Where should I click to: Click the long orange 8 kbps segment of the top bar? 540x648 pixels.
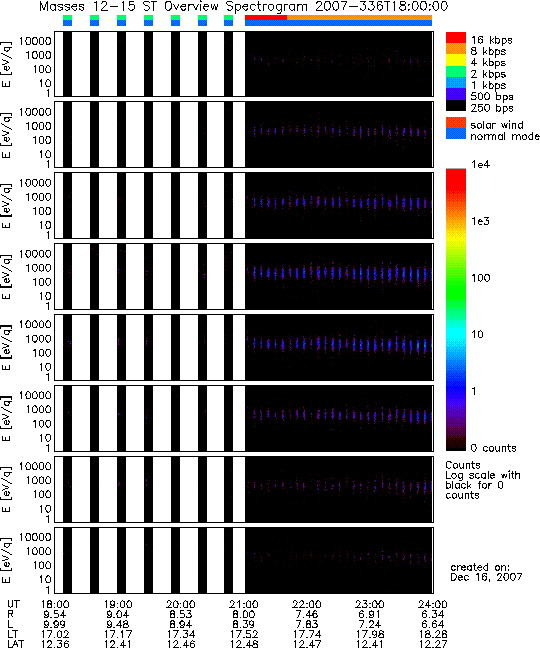click(359, 18)
